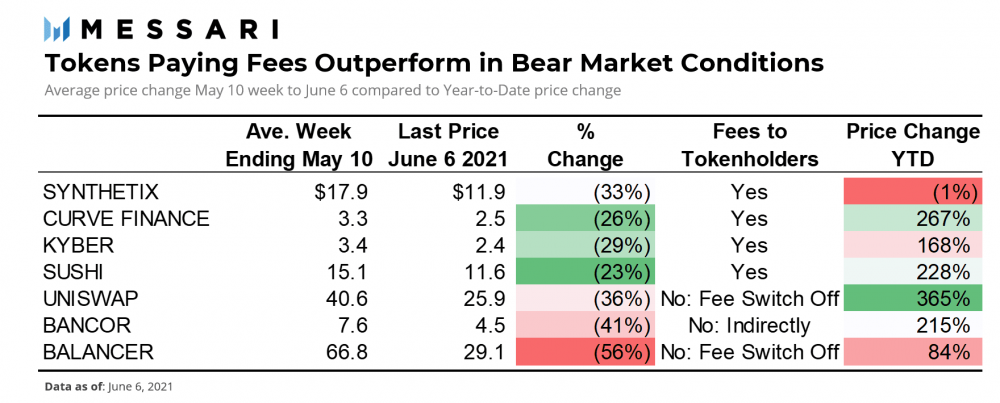Click the Fees to Tokenholders column header
1000x403 pixels.
click(x=750, y=145)
